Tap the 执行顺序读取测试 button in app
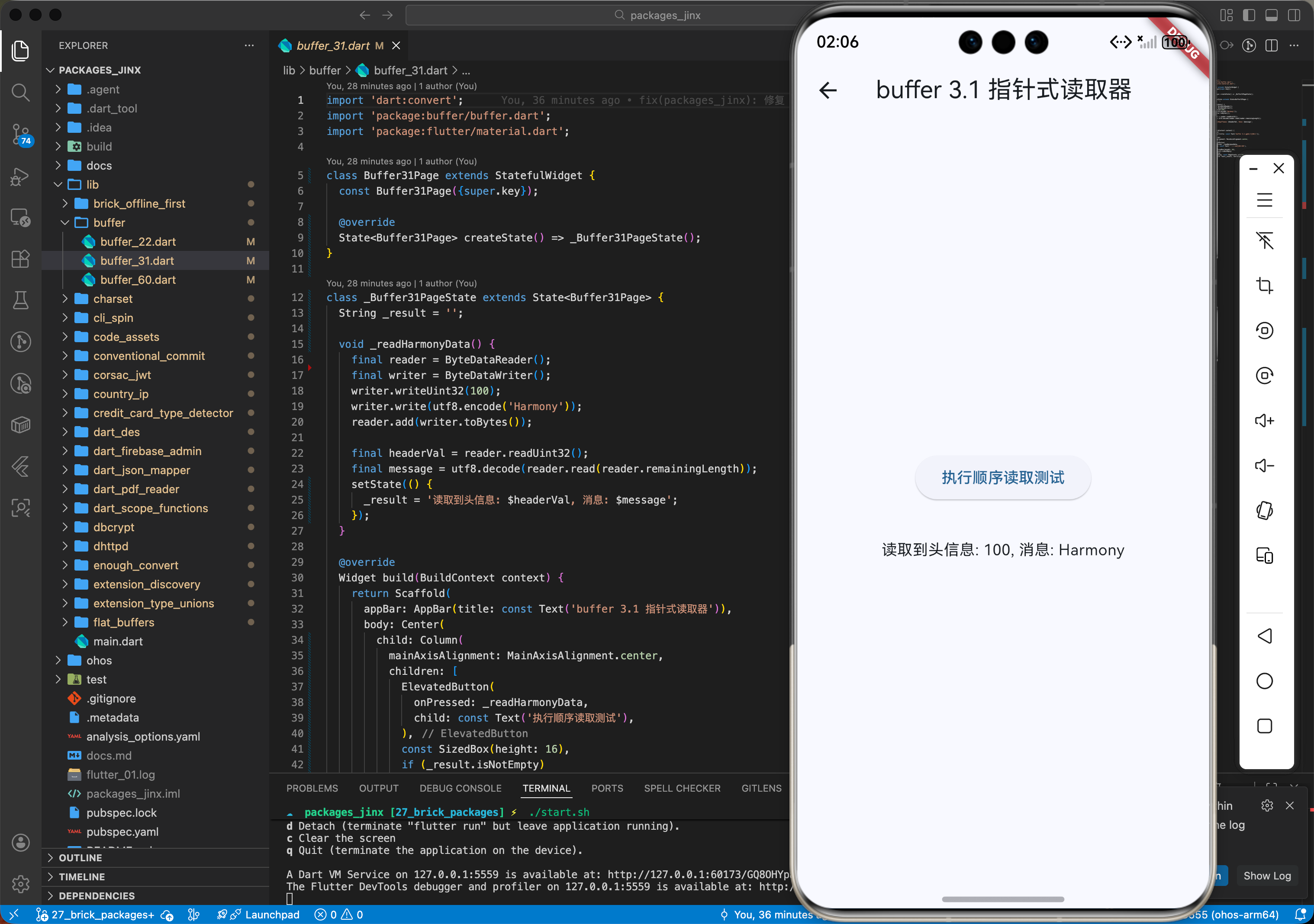Viewport: 1314px width, 924px height. tap(1002, 478)
